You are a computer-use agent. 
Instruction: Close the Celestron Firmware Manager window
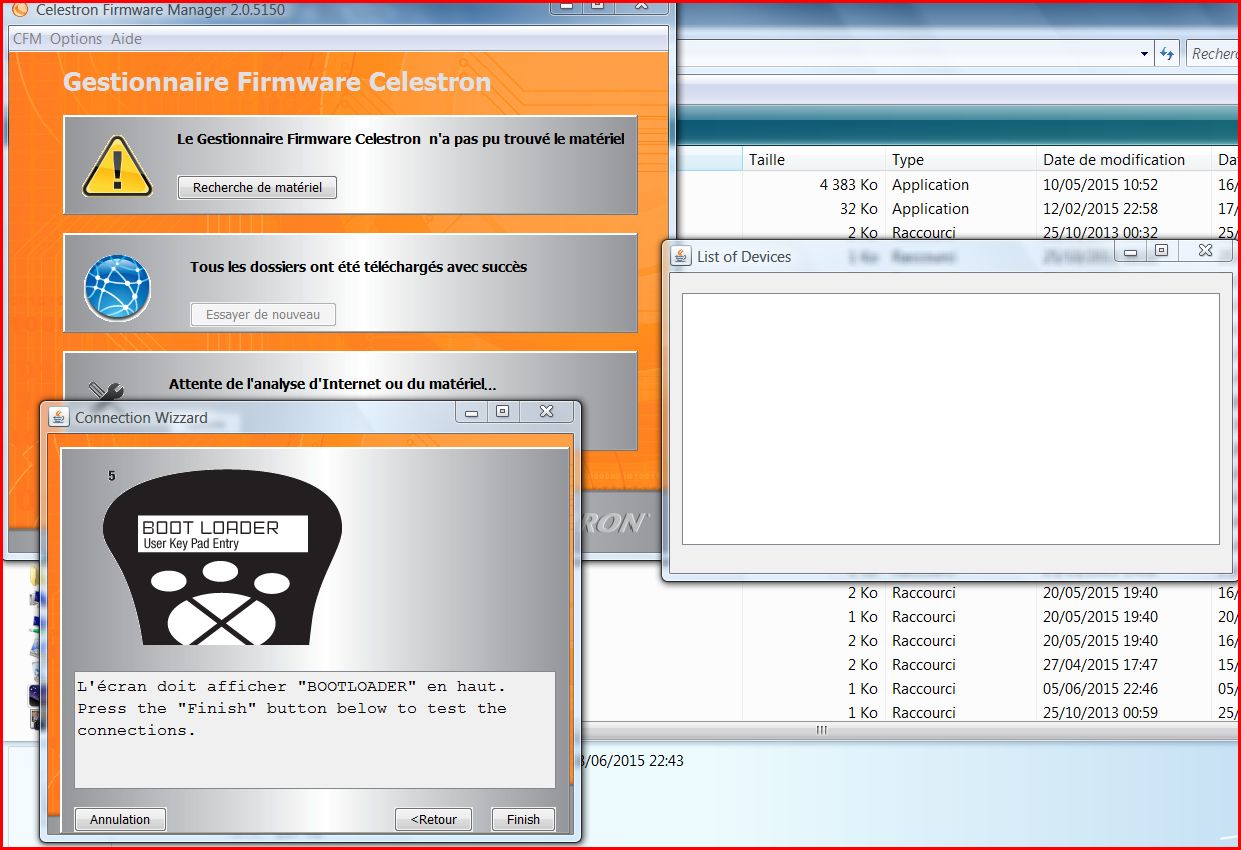641,5
